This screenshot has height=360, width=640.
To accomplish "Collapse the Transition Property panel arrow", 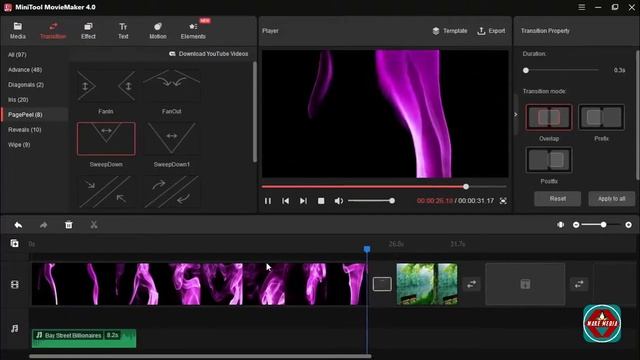I will coord(516,114).
